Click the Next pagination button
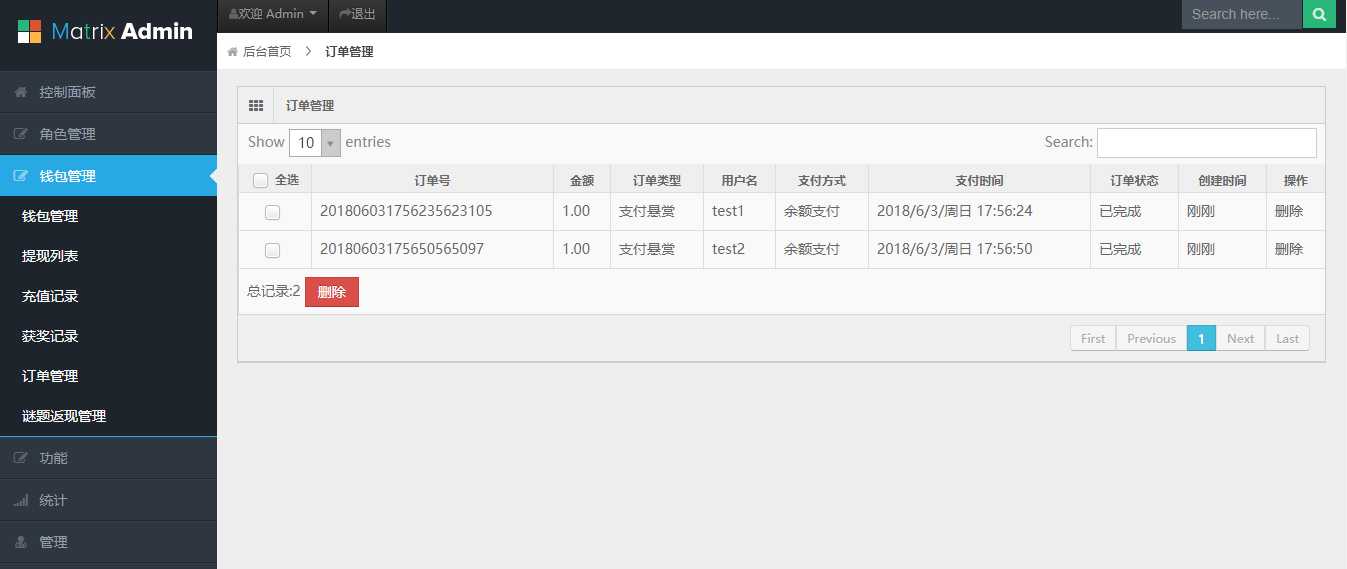 [1240, 338]
